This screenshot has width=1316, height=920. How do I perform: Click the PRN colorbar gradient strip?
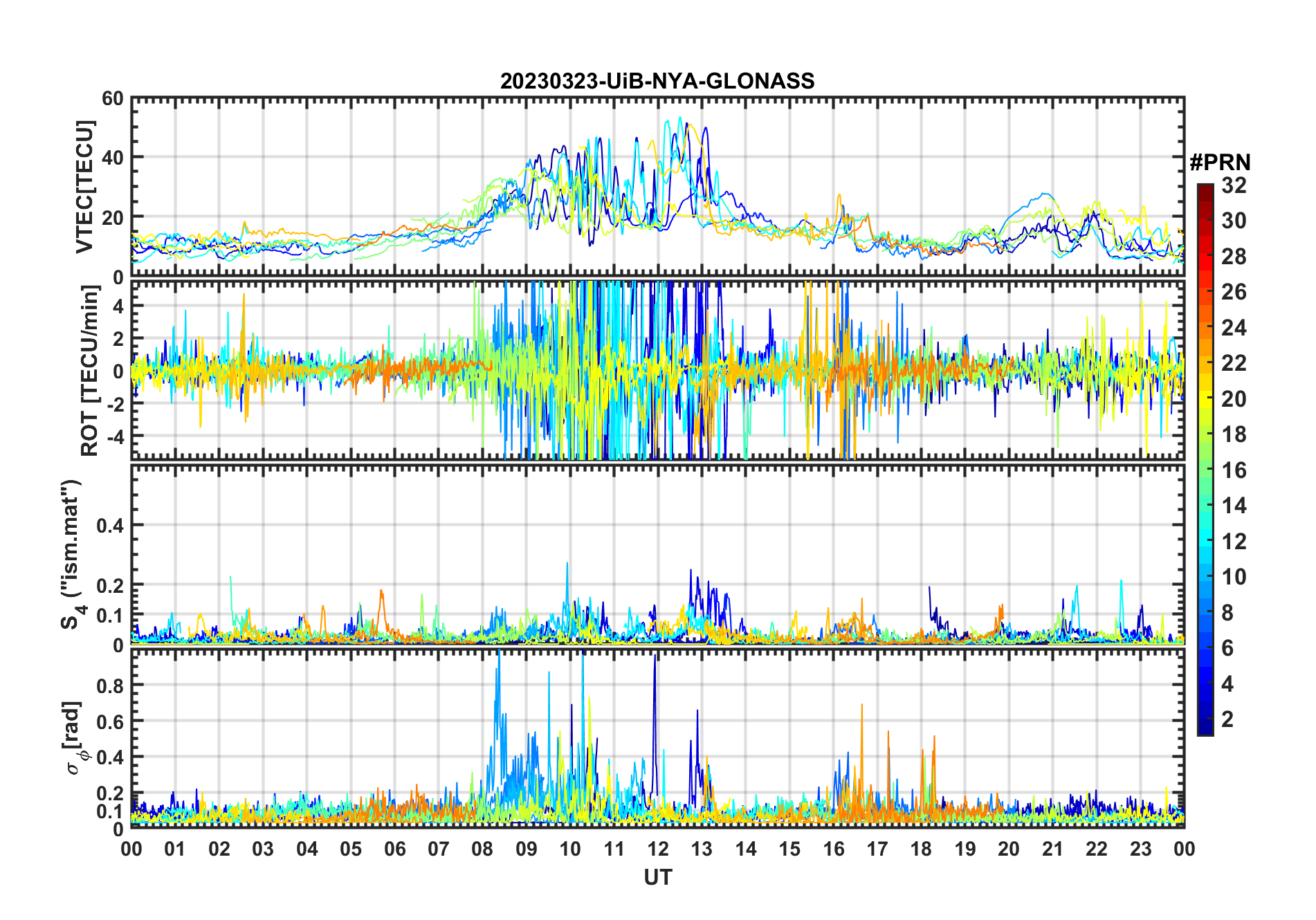[x=1205, y=459]
